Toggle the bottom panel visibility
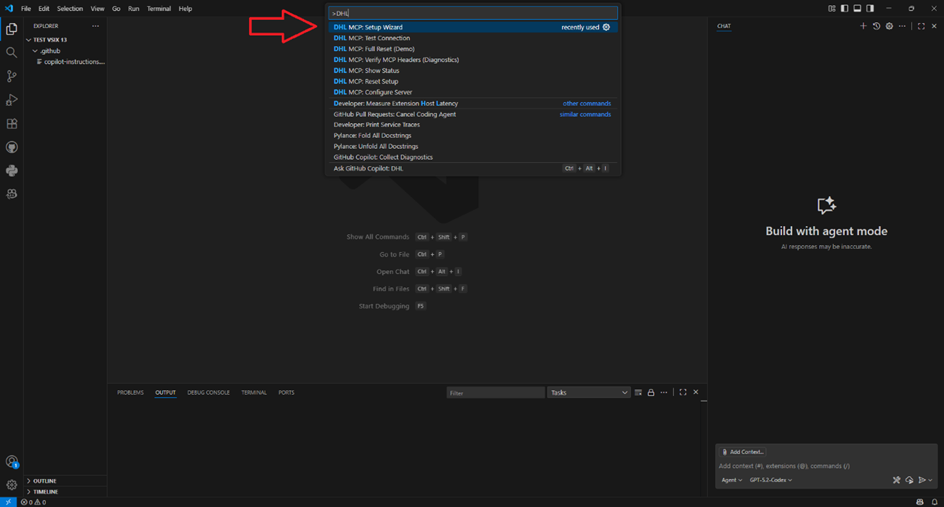This screenshot has height=507, width=944. 857,8
